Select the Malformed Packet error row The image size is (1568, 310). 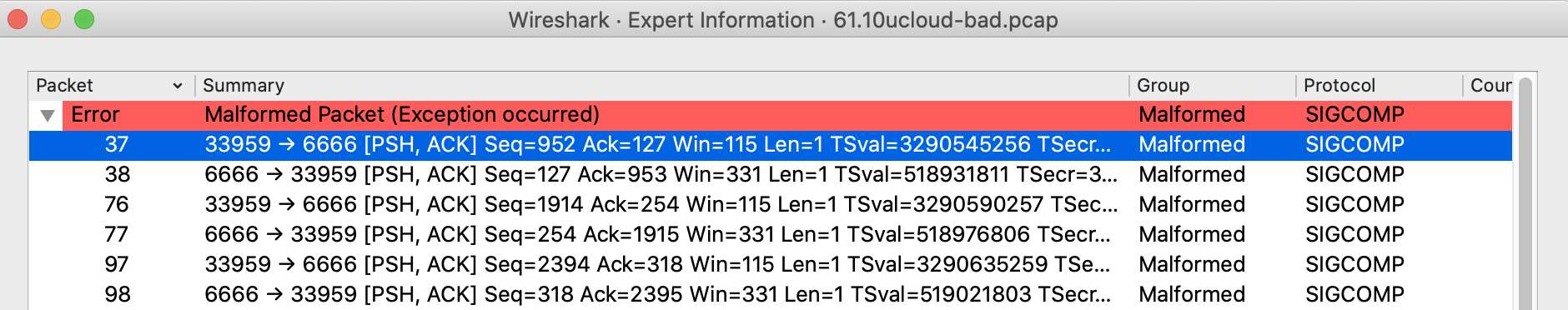click(x=771, y=115)
